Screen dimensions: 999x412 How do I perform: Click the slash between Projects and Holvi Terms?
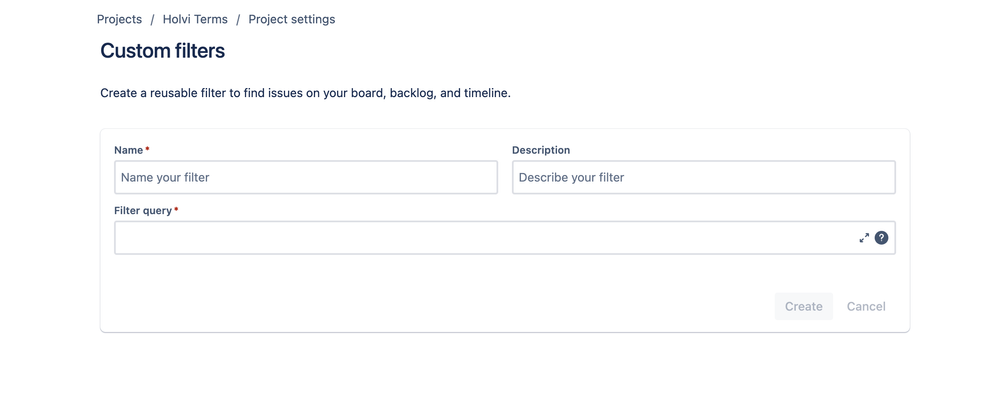152,19
